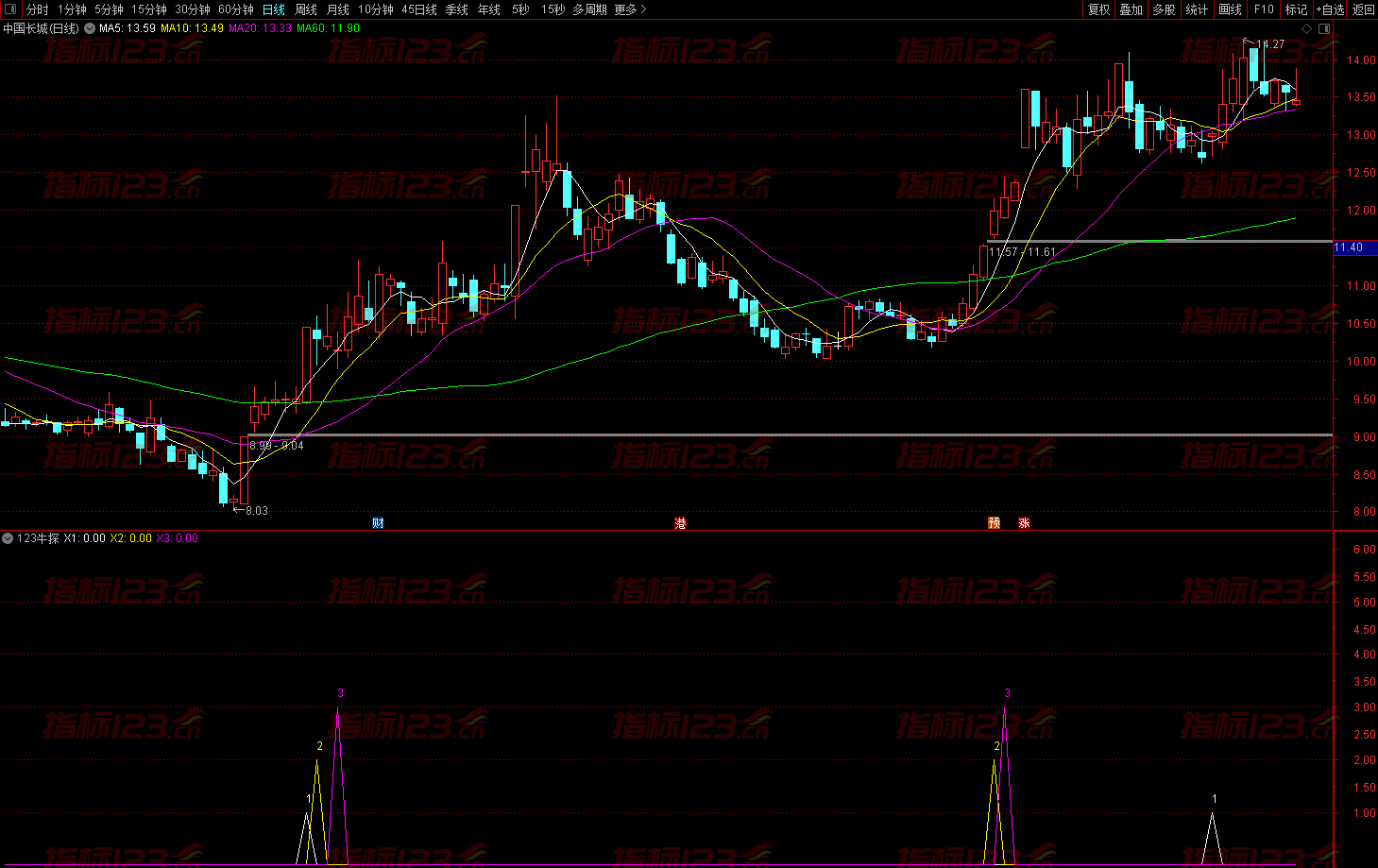The width and height of the screenshot is (1378, 868).
Task: Click the diamond icon in chart corner
Action: pos(1307,28)
